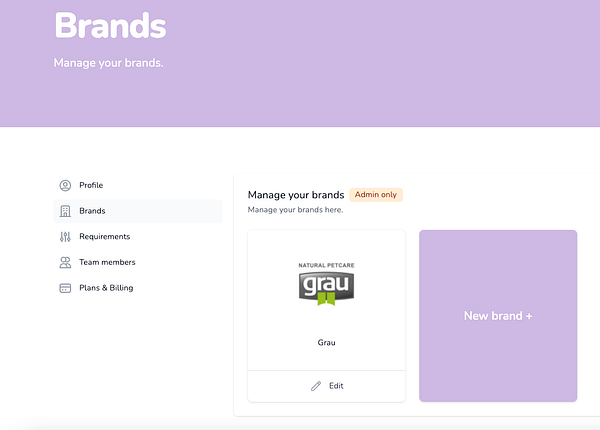Image resolution: width=600 pixels, height=430 pixels.
Task: Click the large Brands page title
Action: 111,26
